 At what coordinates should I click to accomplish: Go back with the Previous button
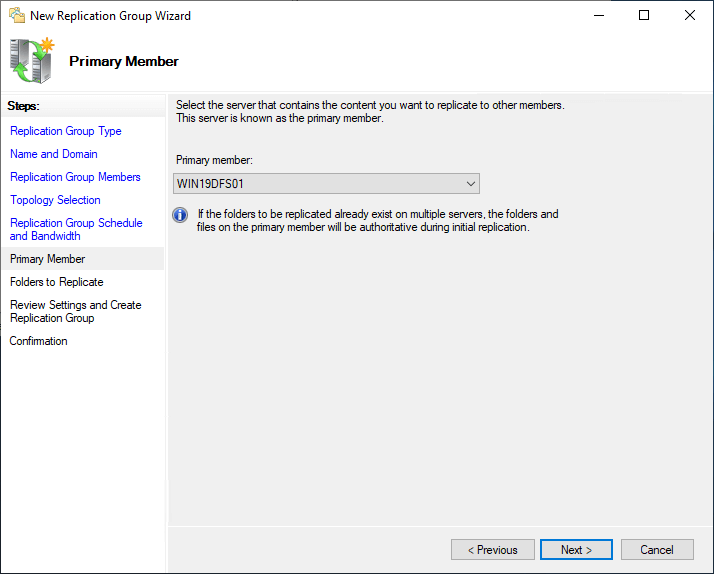[493, 550]
